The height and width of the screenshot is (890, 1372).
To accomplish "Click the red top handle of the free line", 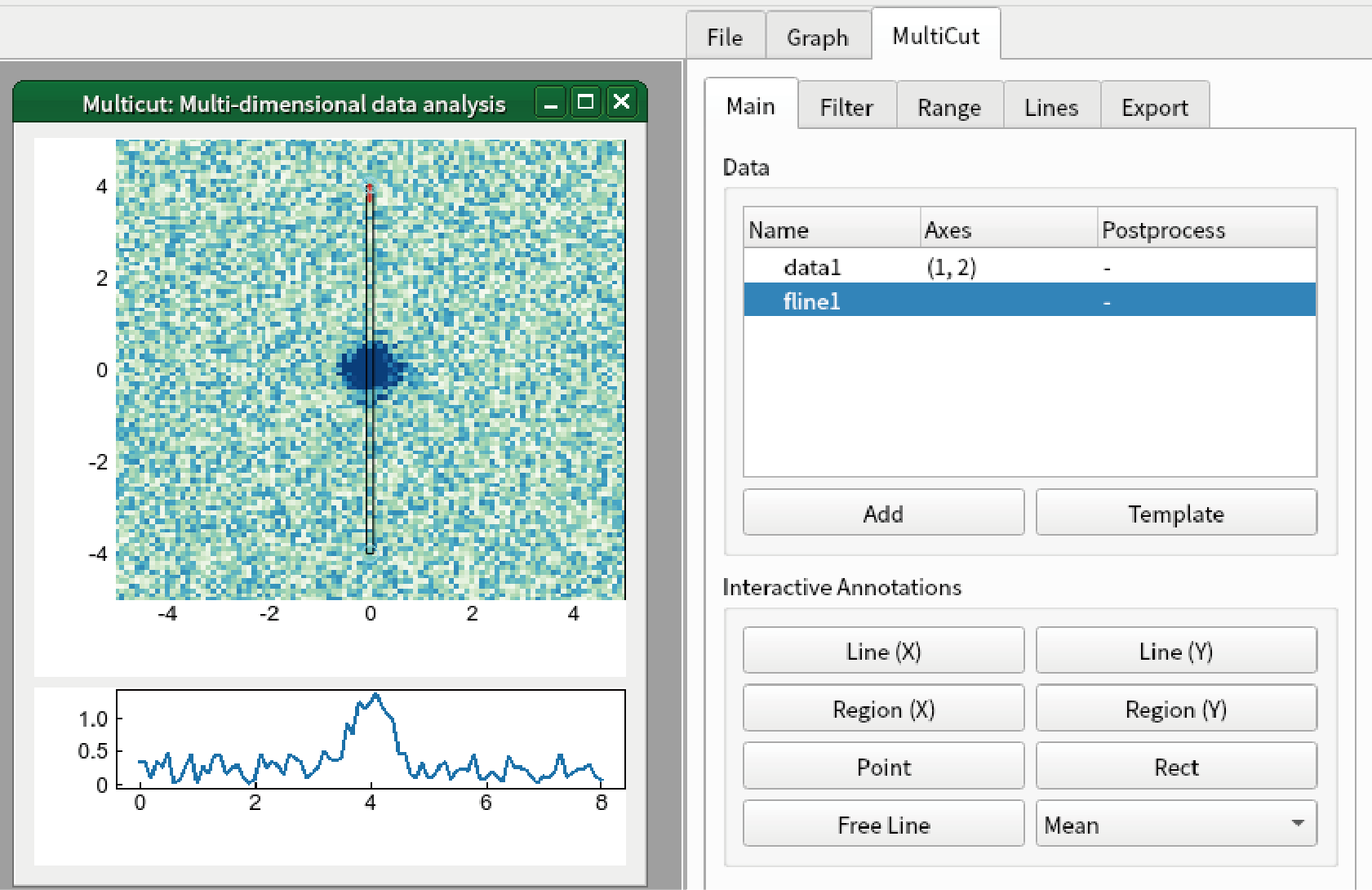I will click(369, 190).
